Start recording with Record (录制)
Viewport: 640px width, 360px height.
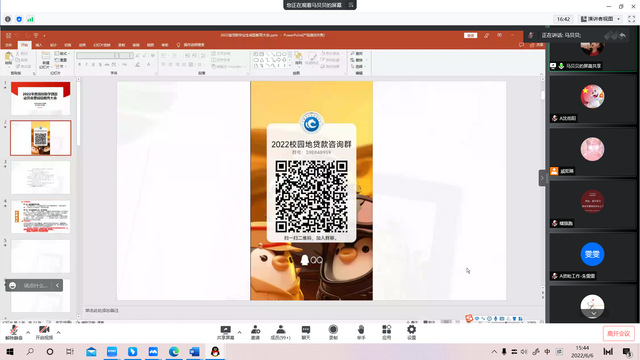pos(333,332)
